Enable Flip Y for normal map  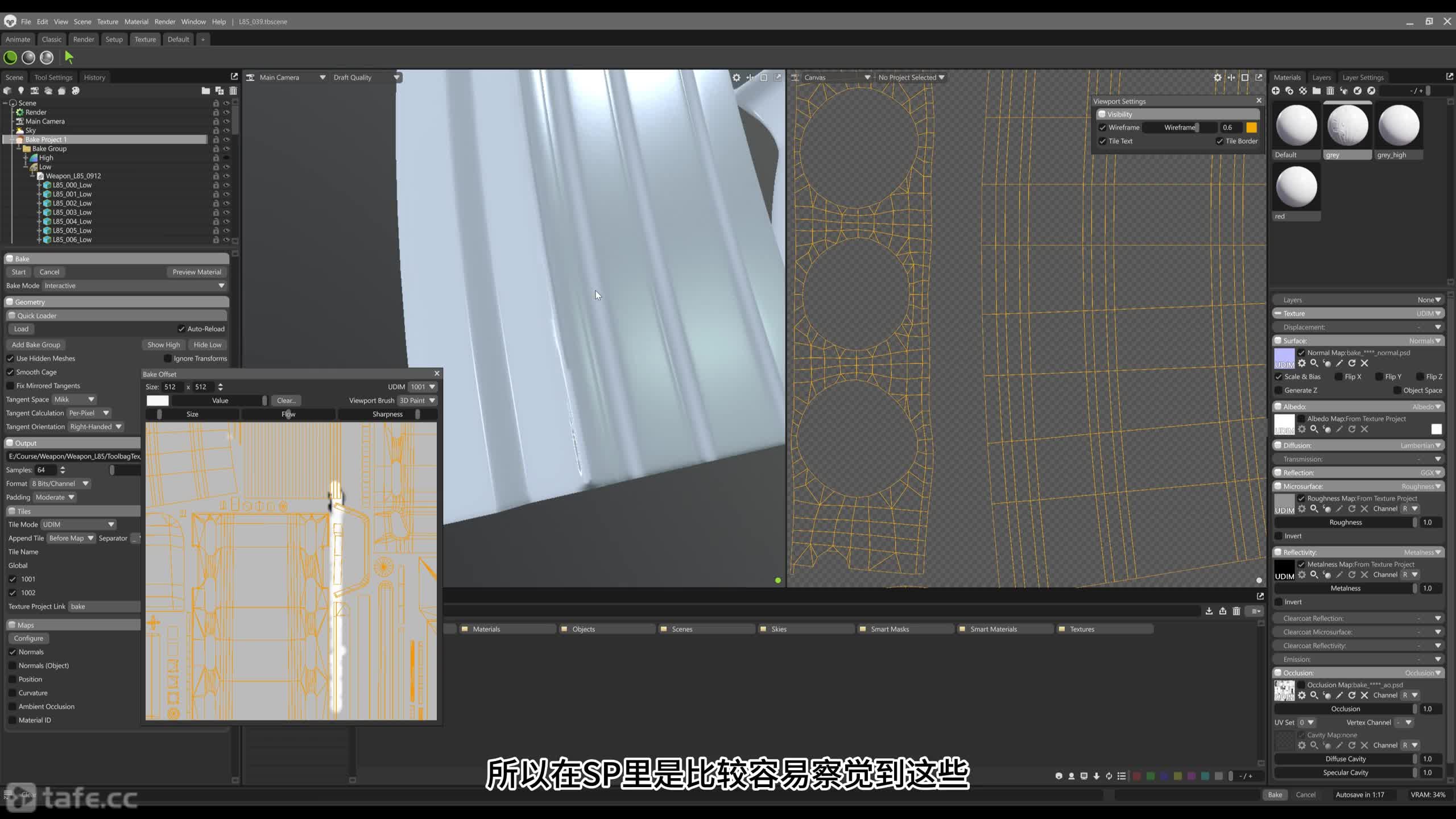point(1379,377)
